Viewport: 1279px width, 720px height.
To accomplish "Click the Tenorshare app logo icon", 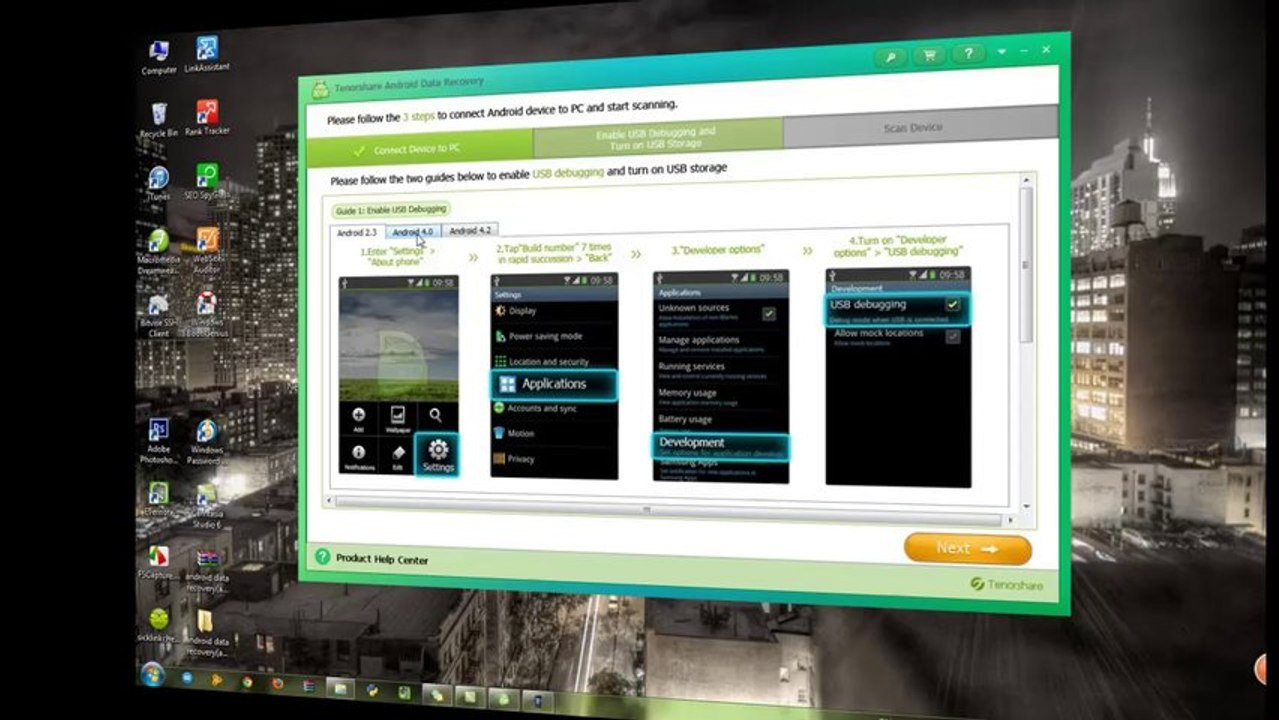I will pyautogui.click(x=320, y=90).
